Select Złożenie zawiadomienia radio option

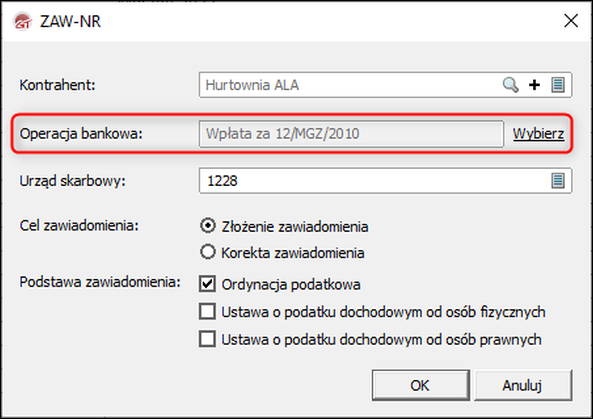(208, 226)
